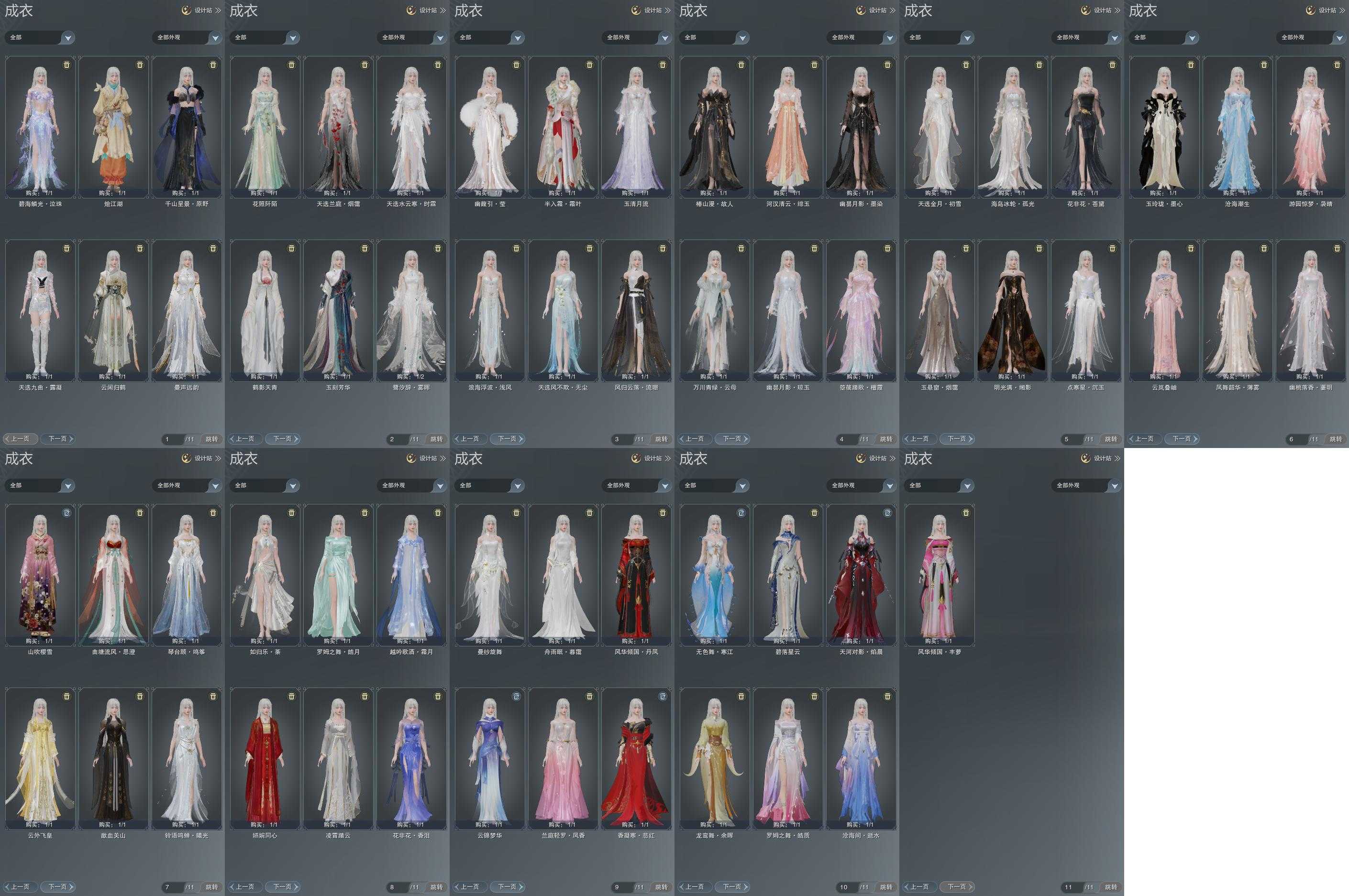Select the 河汉清云·绯玉 orange outfit thumbnail
This screenshot has width=1349, height=896.
pyautogui.click(x=788, y=129)
